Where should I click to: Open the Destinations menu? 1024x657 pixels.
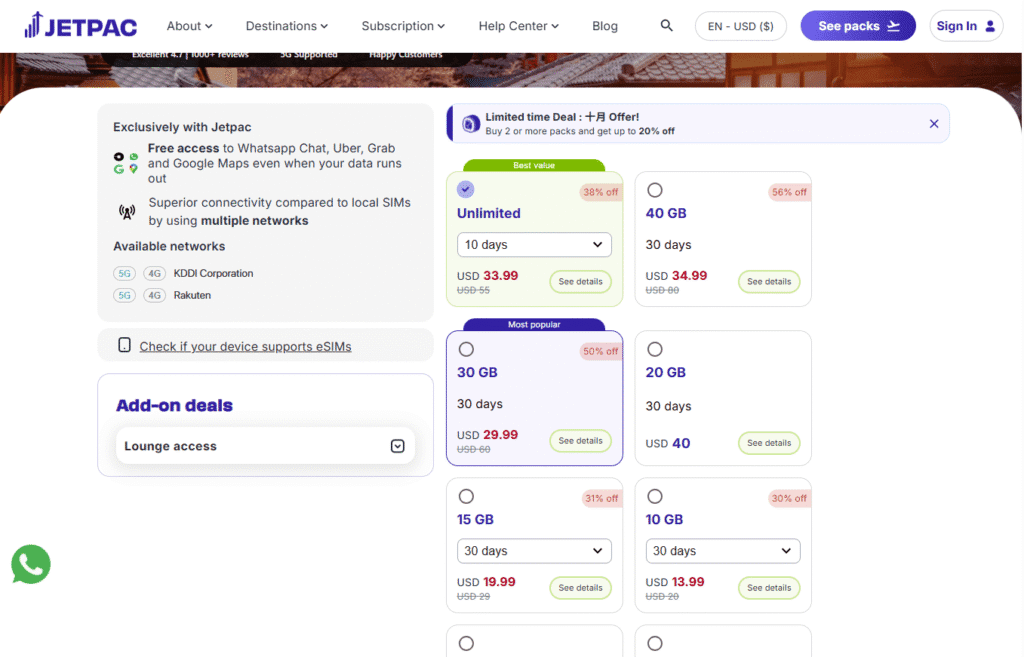[x=286, y=25]
